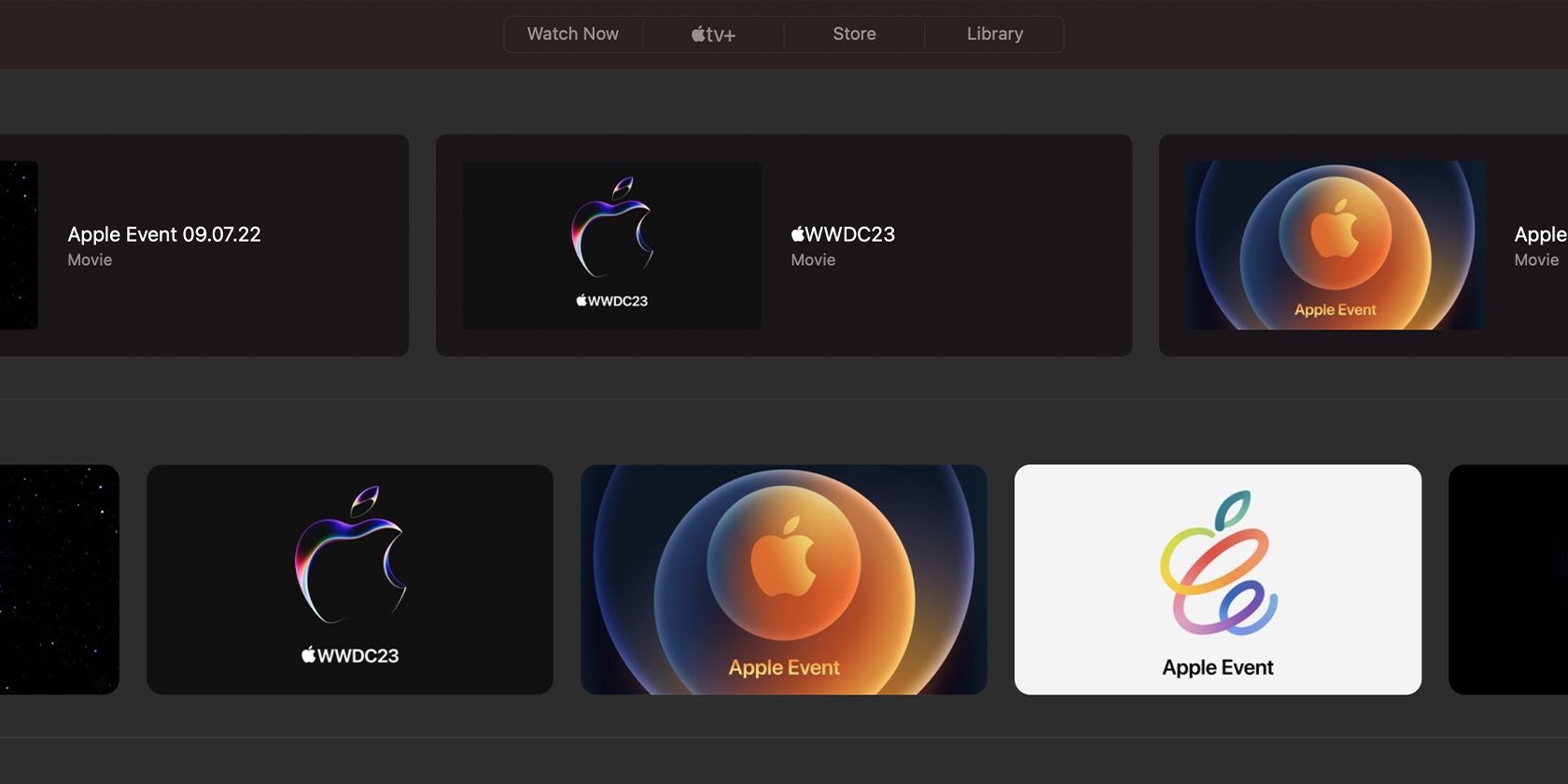Go to the Library tab
Viewport: 1568px width, 784px height.
pyautogui.click(x=994, y=34)
